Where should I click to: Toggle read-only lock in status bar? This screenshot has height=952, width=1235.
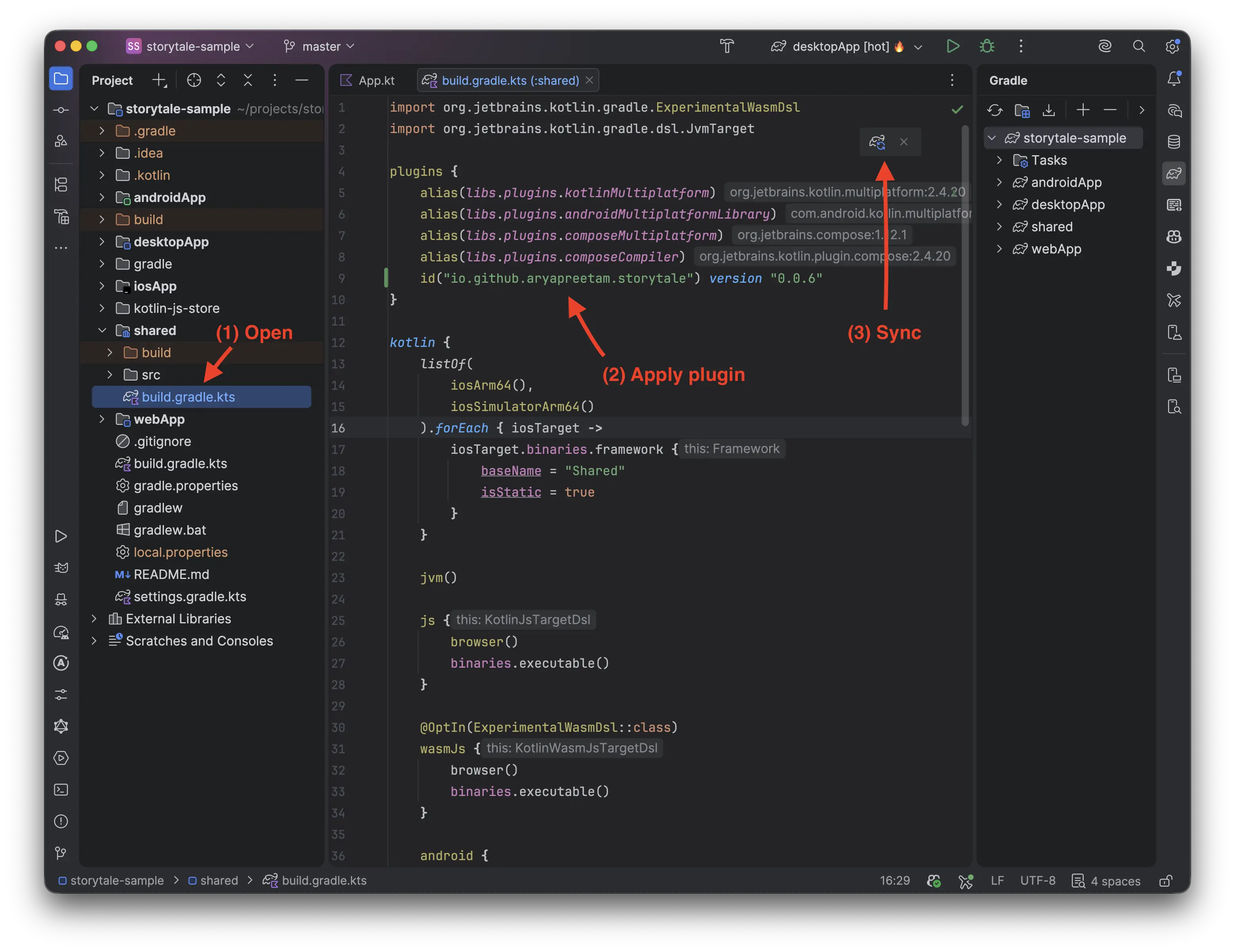(1165, 881)
